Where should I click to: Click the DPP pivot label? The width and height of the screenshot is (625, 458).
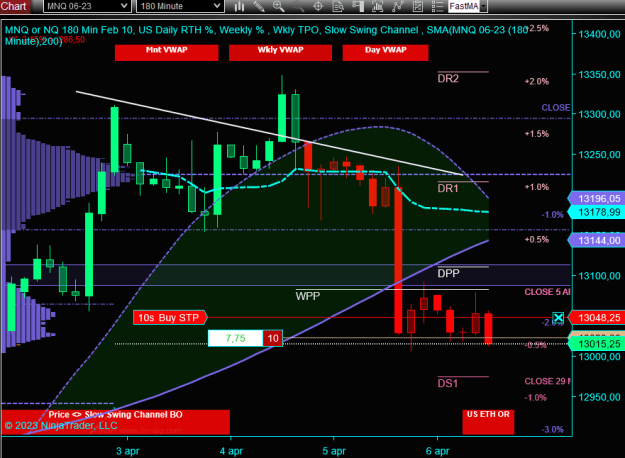coord(448,273)
